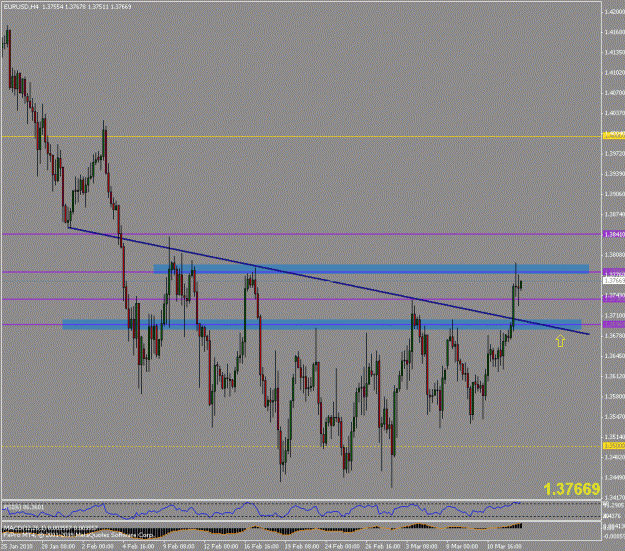The width and height of the screenshot is (625, 551).
Task: Click the 28 Jan 08:00 time axis label
Action: [58, 546]
